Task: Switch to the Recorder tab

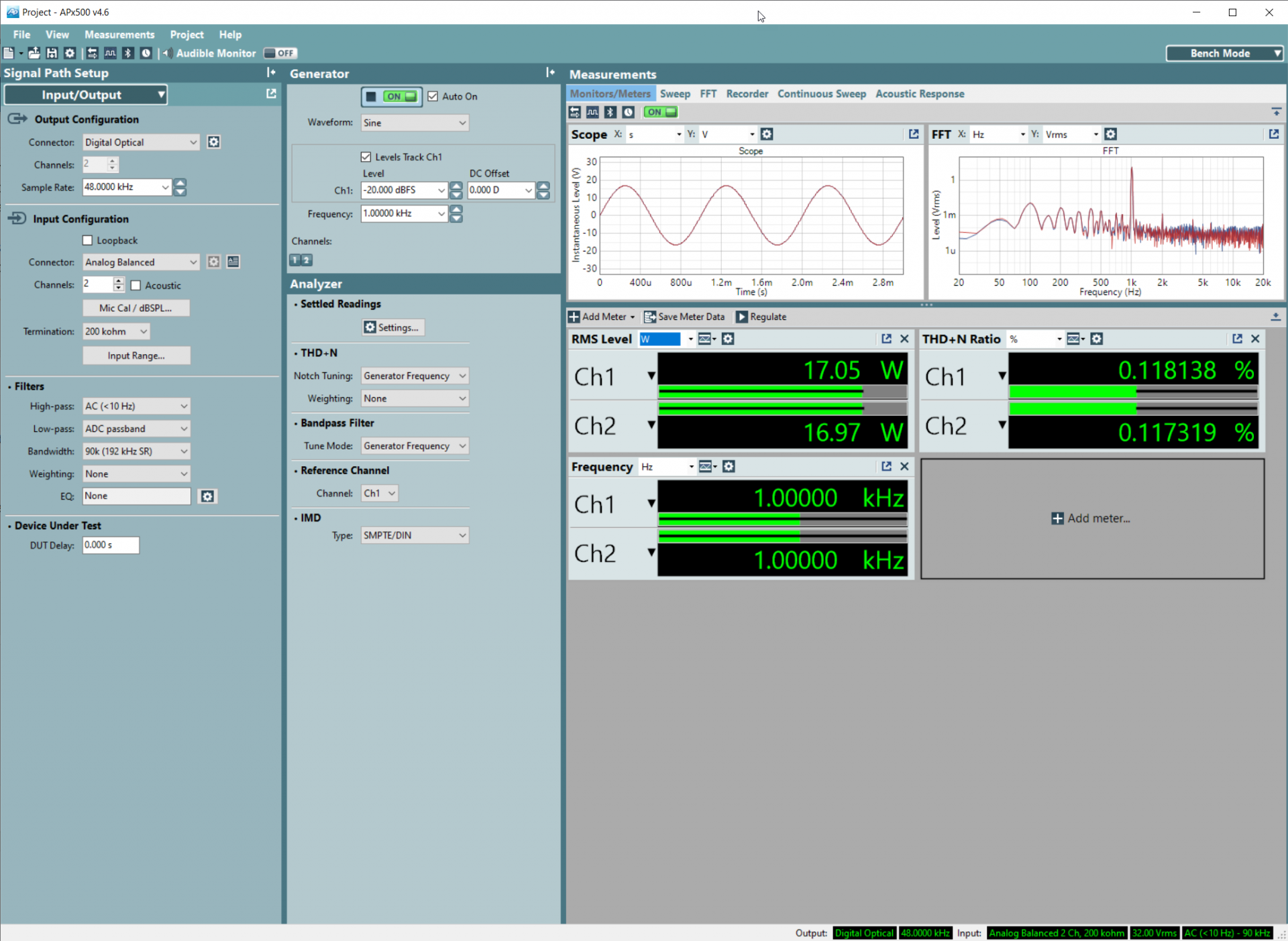Action: pos(747,94)
